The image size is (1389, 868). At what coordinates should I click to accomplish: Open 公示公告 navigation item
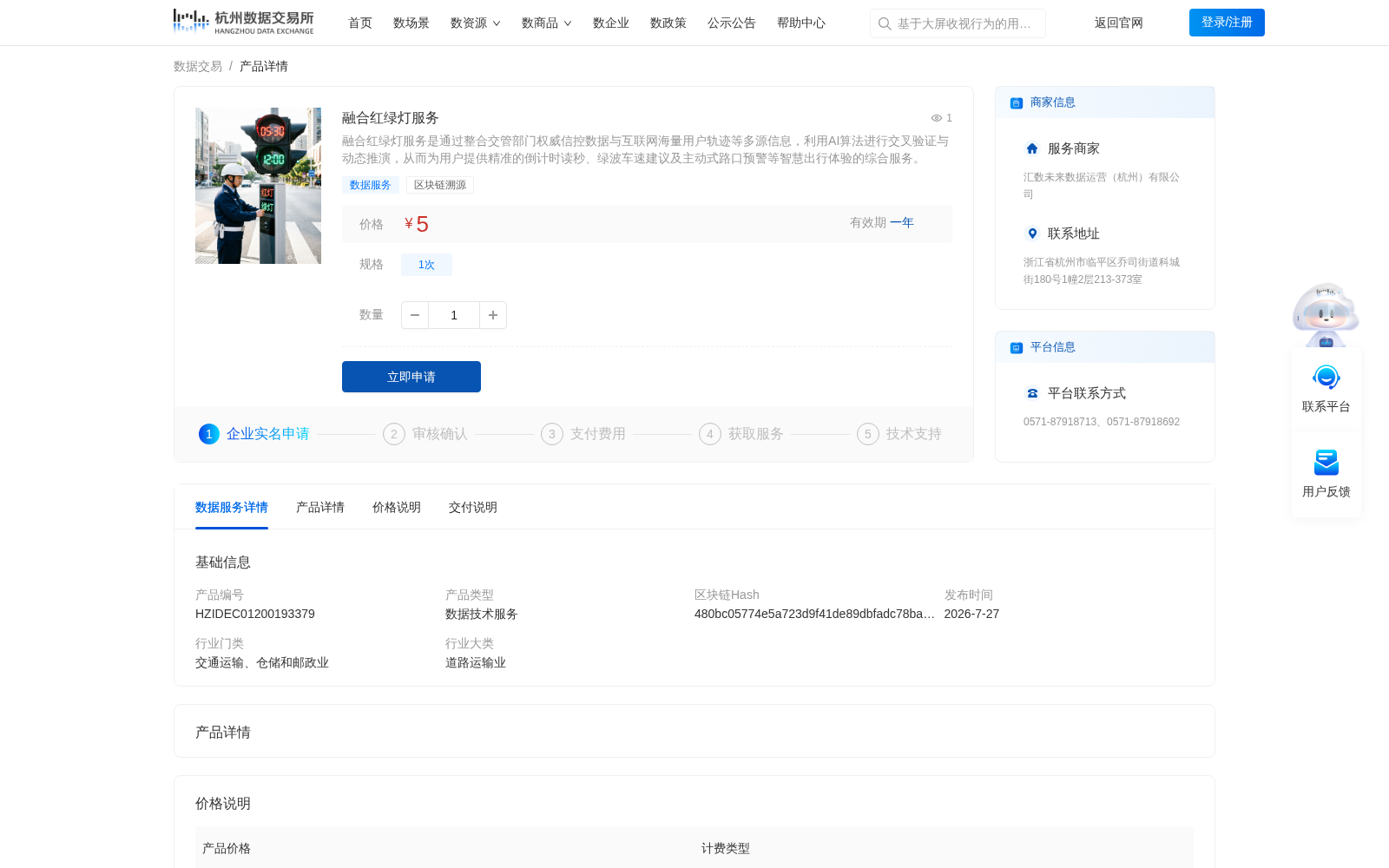(732, 23)
